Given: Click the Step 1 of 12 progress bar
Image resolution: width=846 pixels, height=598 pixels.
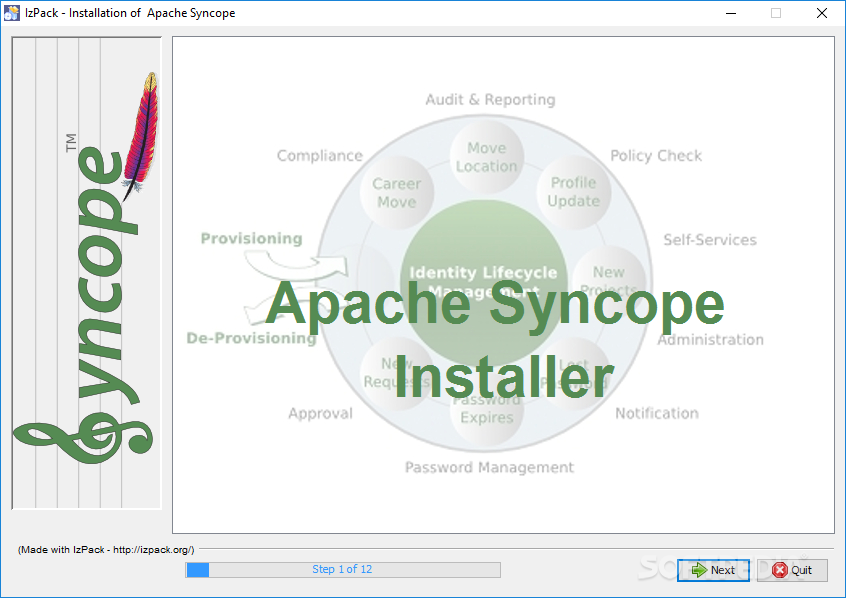Looking at the screenshot, I should click(343, 569).
